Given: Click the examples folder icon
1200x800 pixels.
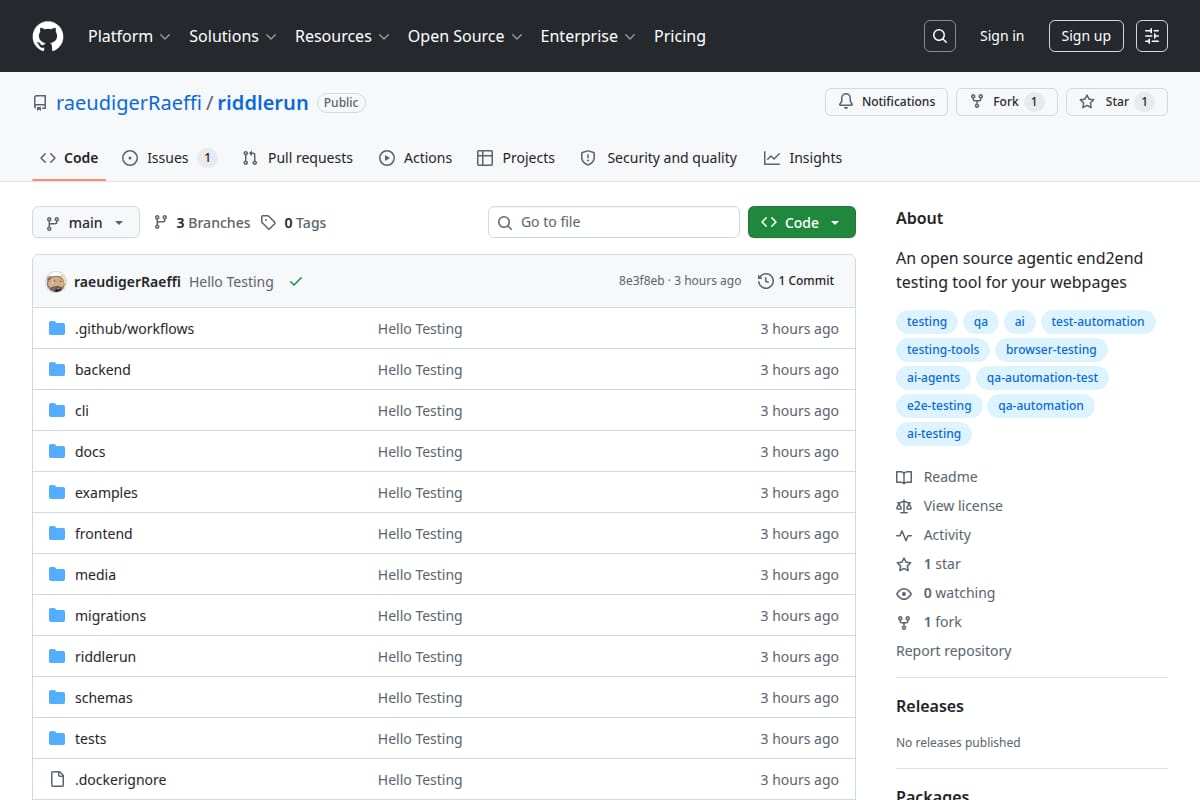Looking at the screenshot, I should pyautogui.click(x=57, y=493).
